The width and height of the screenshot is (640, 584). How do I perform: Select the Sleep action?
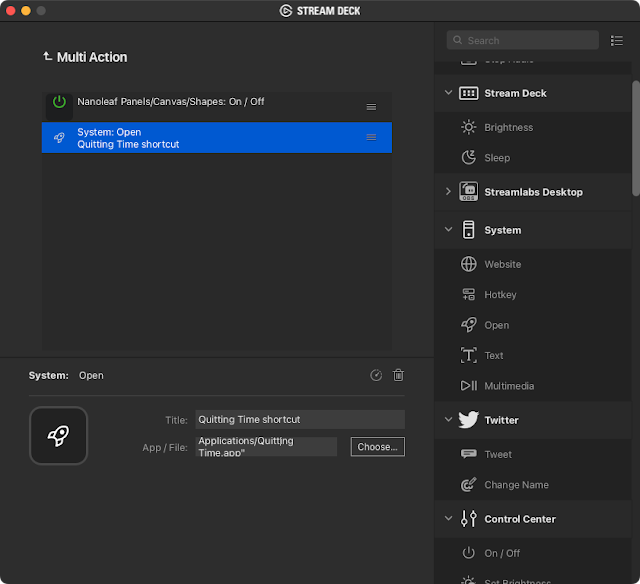pyautogui.click(x=497, y=157)
